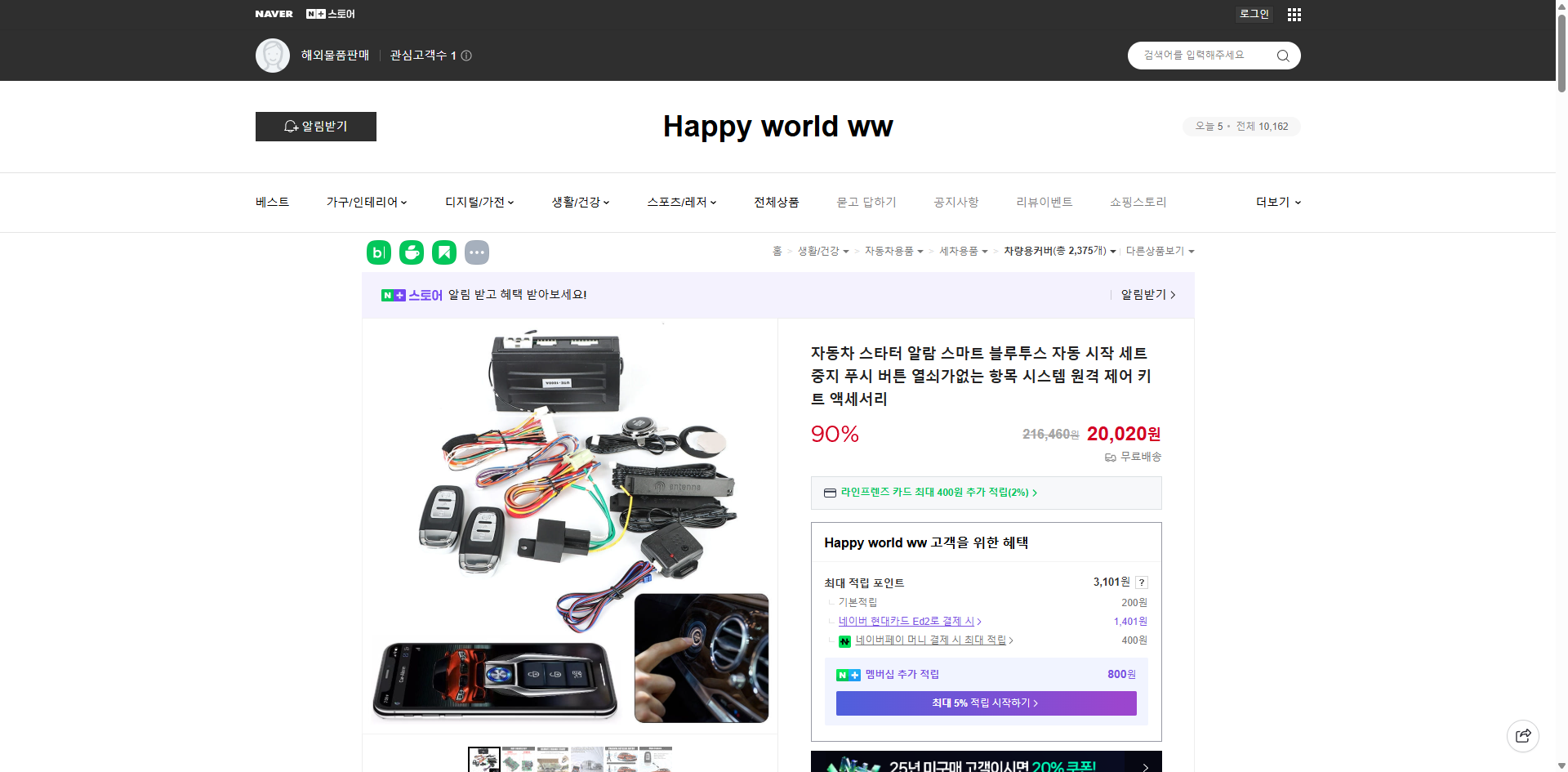Open the 공지사항 menu item
The width and height of the screenshot is (1568, 772).
pyautogui.click(x=955, y=202)
